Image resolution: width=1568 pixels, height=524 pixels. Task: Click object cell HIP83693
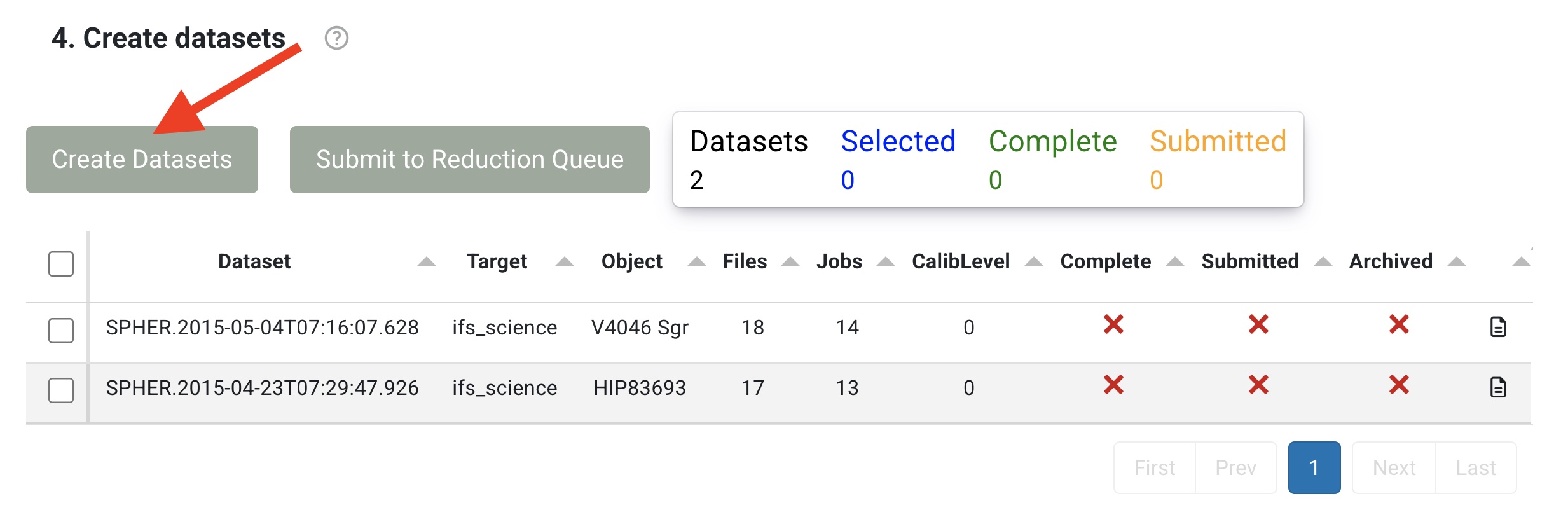click(x=640, y=387)
